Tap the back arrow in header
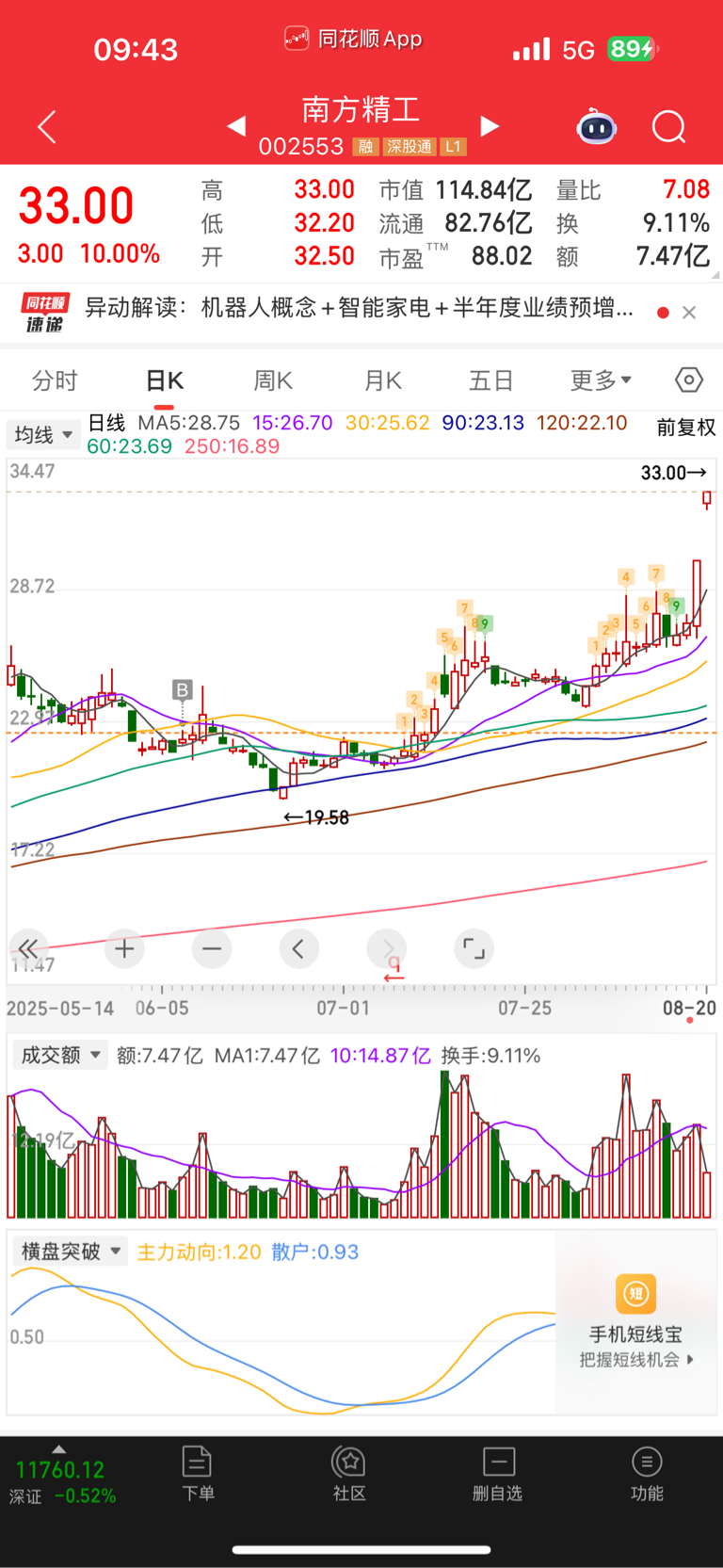723x1568 pixels. click(x=47, y=126)
